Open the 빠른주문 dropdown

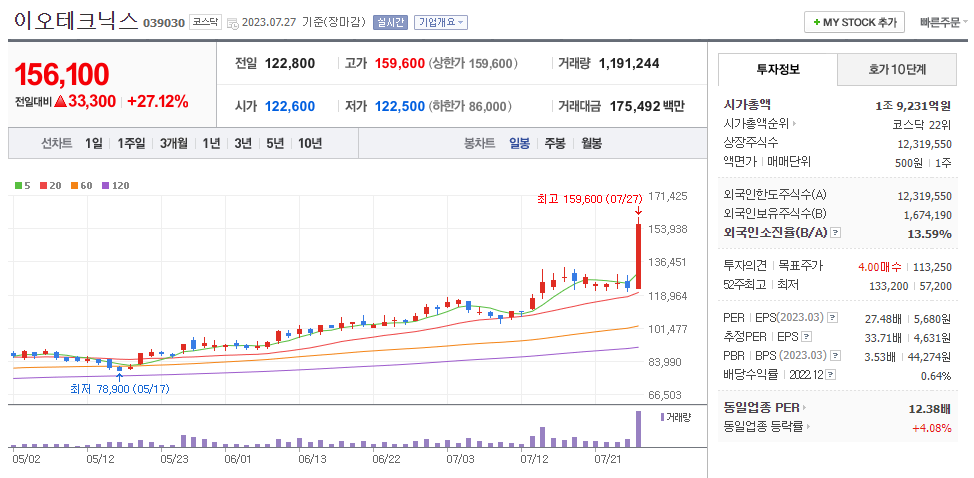944,22
